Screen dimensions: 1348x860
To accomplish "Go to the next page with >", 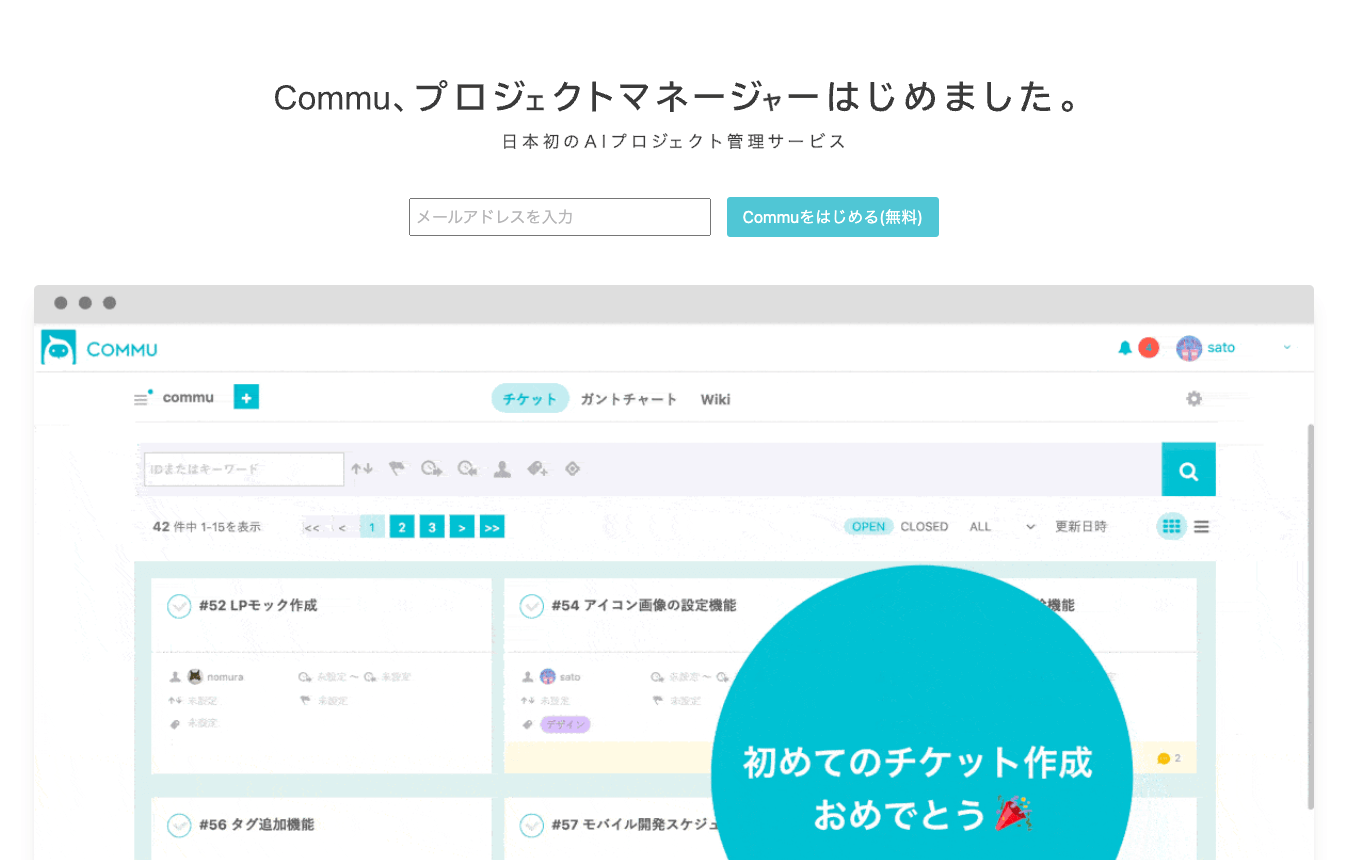I will coord(462,527).
